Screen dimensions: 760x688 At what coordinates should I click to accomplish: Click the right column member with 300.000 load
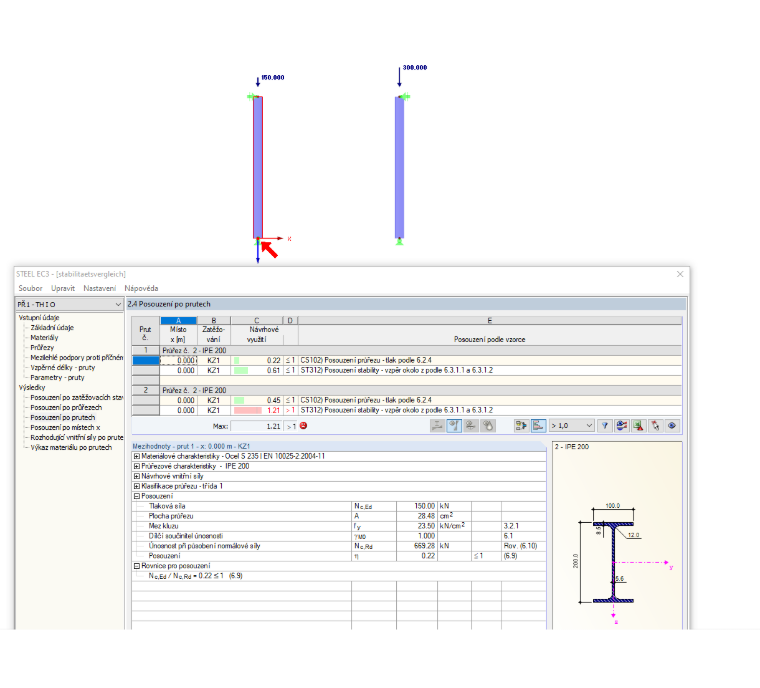click(399, 167)
